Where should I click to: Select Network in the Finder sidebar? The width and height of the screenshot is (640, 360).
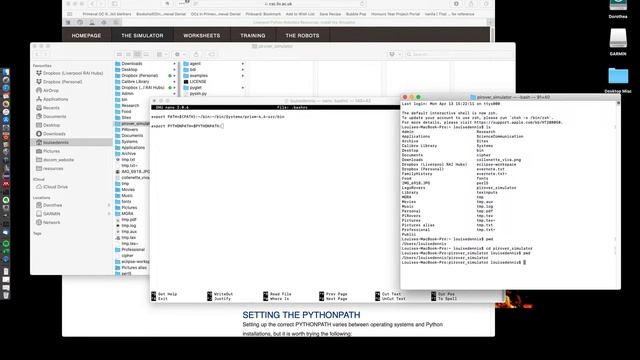[x=48, y=222]
